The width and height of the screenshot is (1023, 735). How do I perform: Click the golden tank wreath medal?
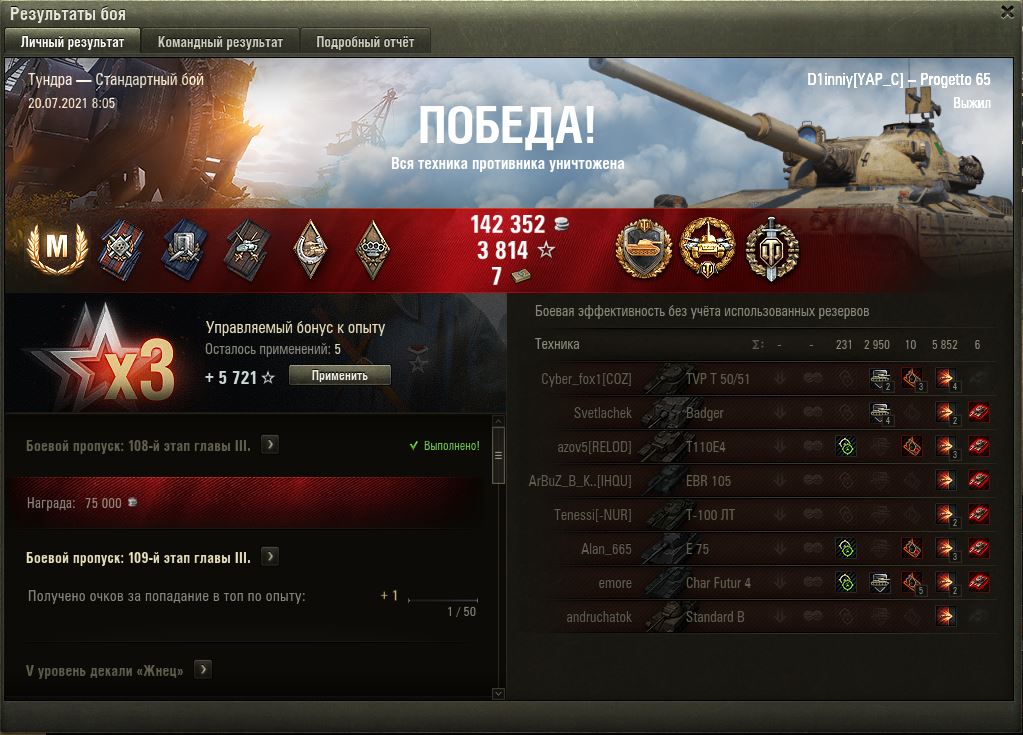click(707, 248)
